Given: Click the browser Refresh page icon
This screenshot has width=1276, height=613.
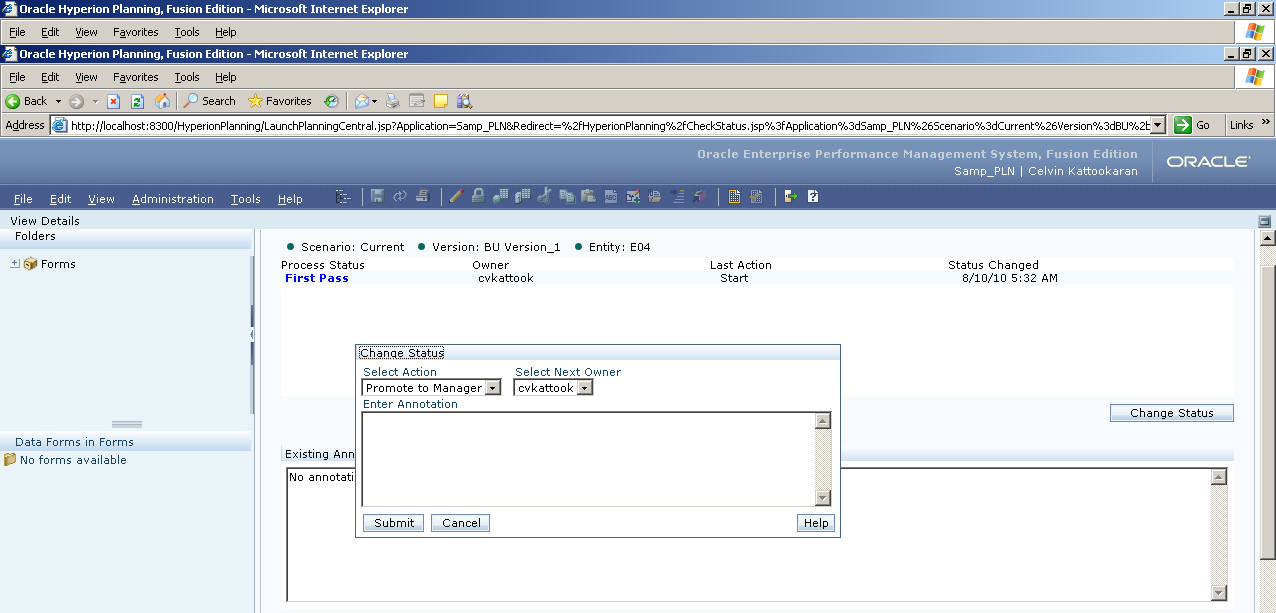Looking at the screenshot, I should click(x=137, y=101).
